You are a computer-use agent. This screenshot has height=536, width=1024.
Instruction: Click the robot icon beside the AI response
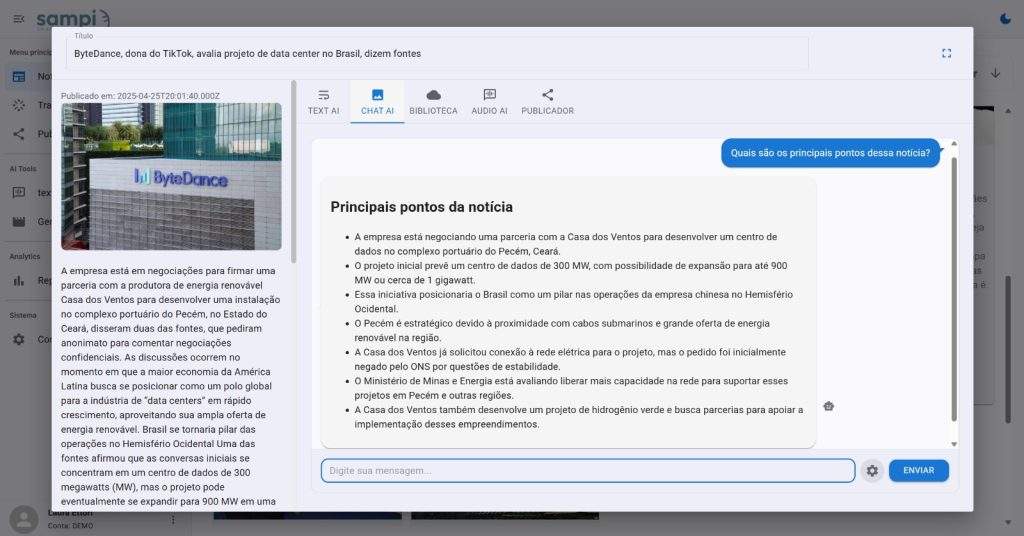[828, 406]
